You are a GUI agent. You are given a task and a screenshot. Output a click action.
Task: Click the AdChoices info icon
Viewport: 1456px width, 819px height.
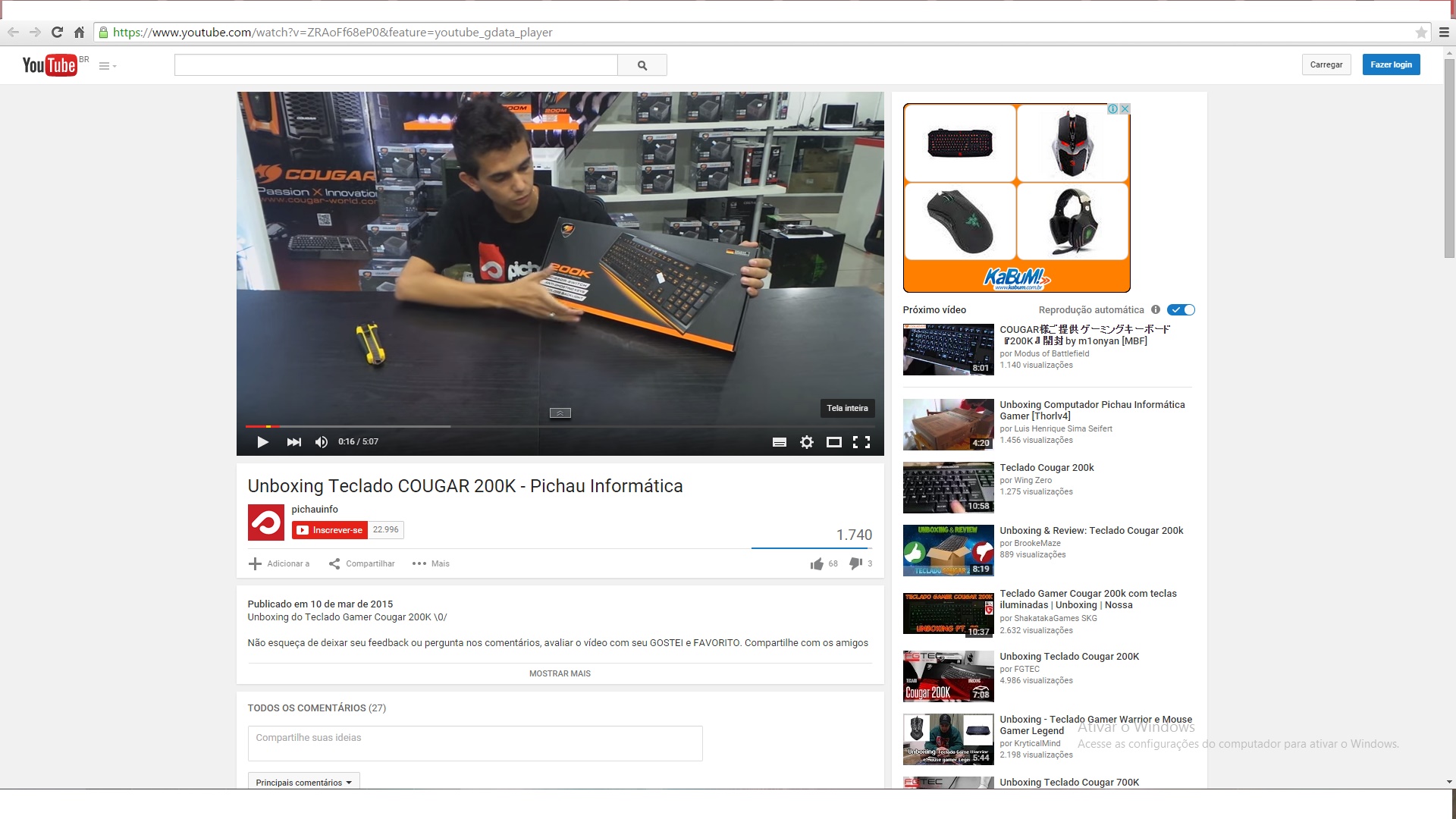click(1113, 109)
